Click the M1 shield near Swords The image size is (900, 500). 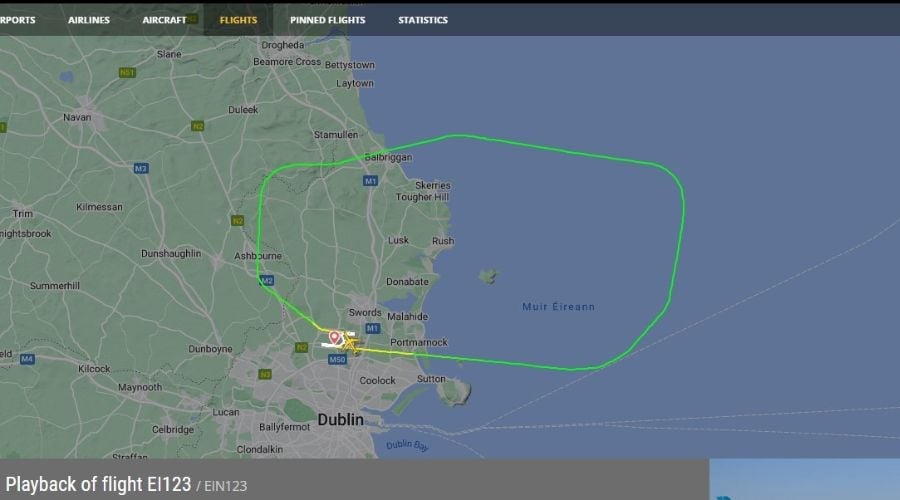point(373,328)
